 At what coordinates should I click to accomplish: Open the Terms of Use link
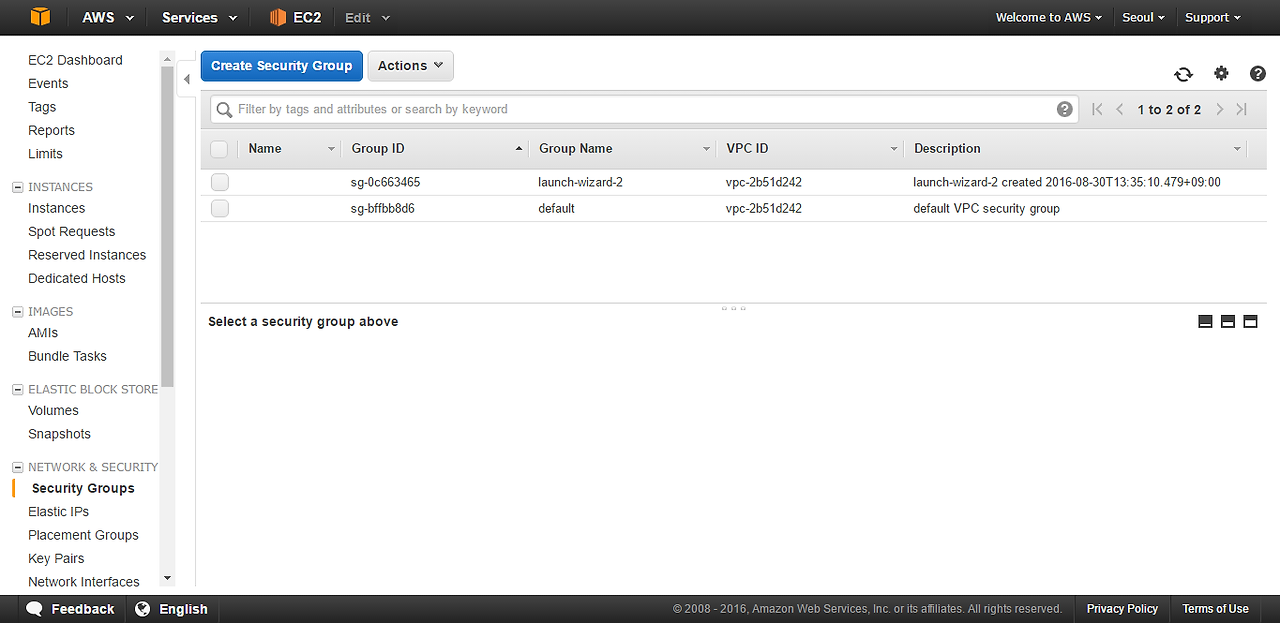coord(1215,609)
